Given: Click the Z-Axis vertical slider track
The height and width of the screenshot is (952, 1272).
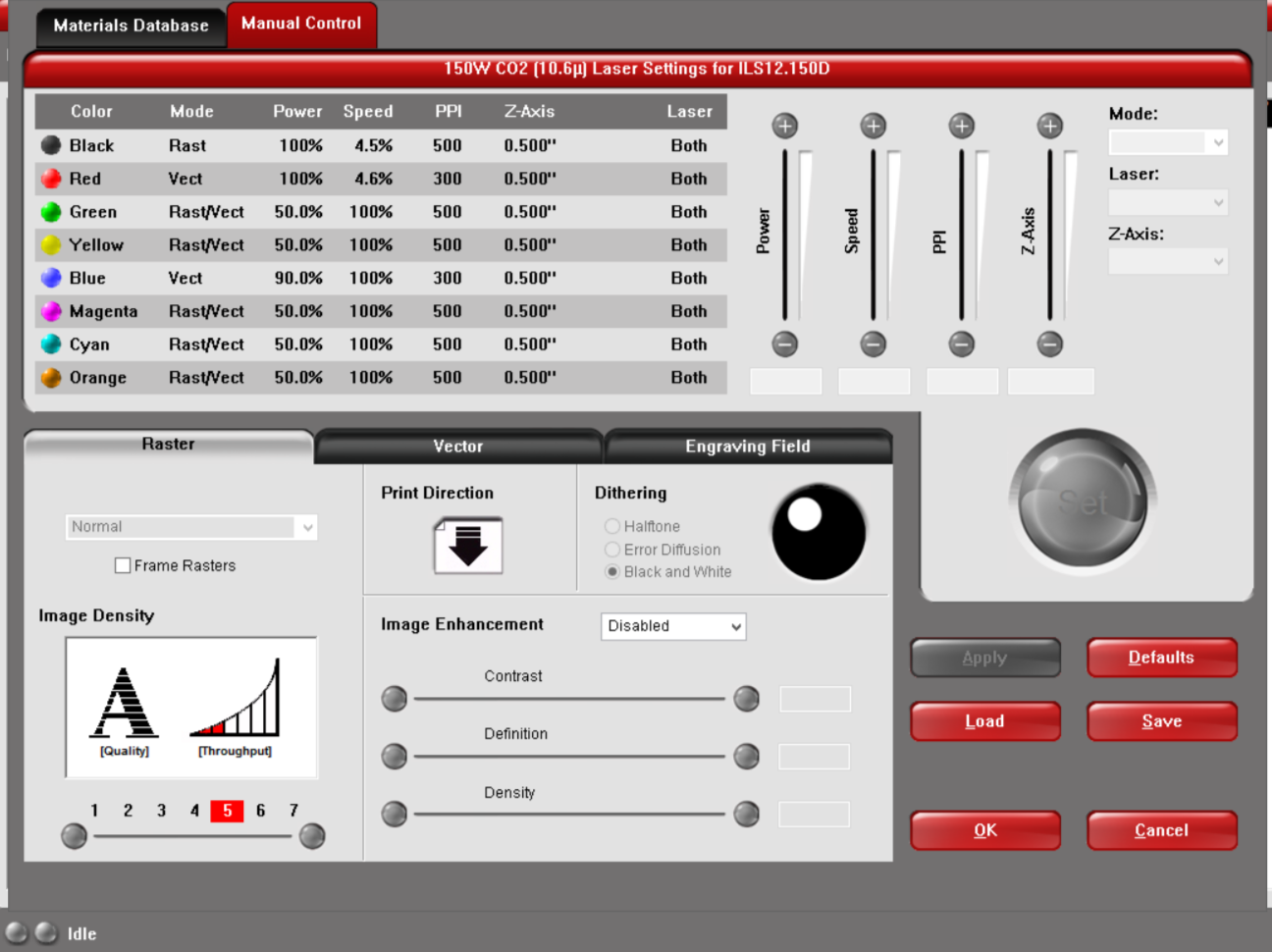Looking at the screenshot, I should [x=1050, y=235].
